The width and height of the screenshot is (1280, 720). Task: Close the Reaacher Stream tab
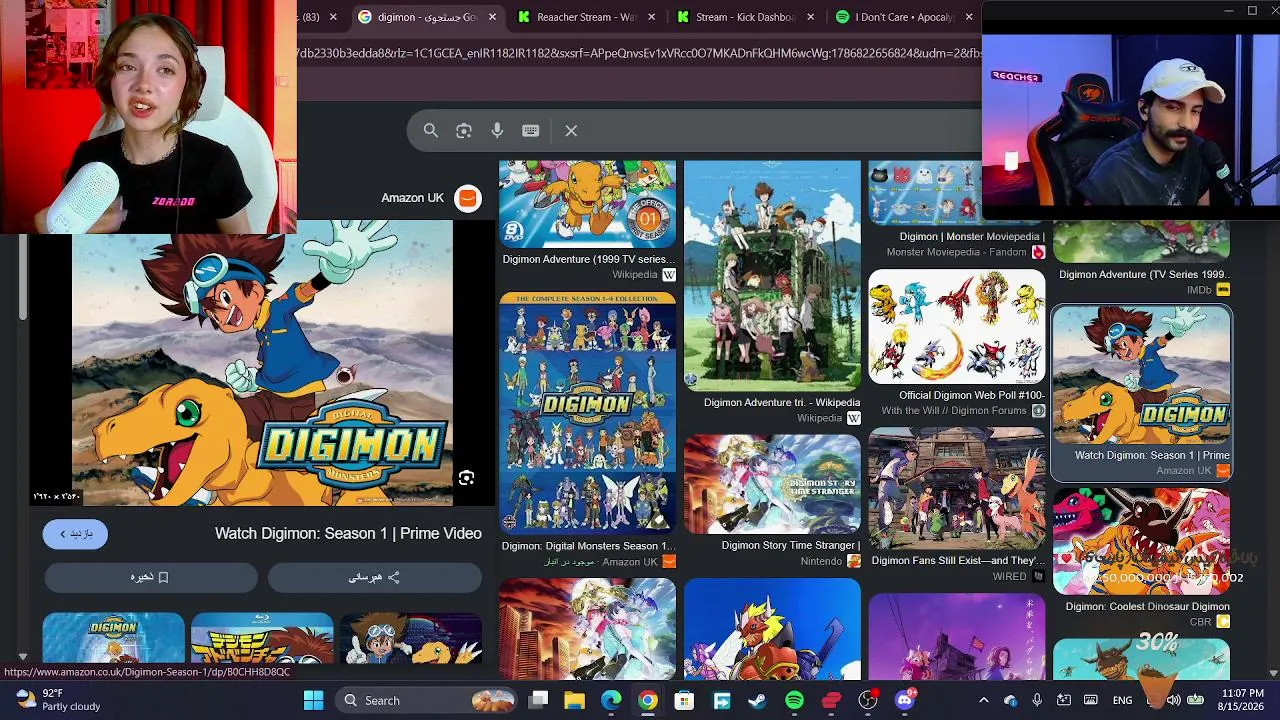[x=652, y=17]
